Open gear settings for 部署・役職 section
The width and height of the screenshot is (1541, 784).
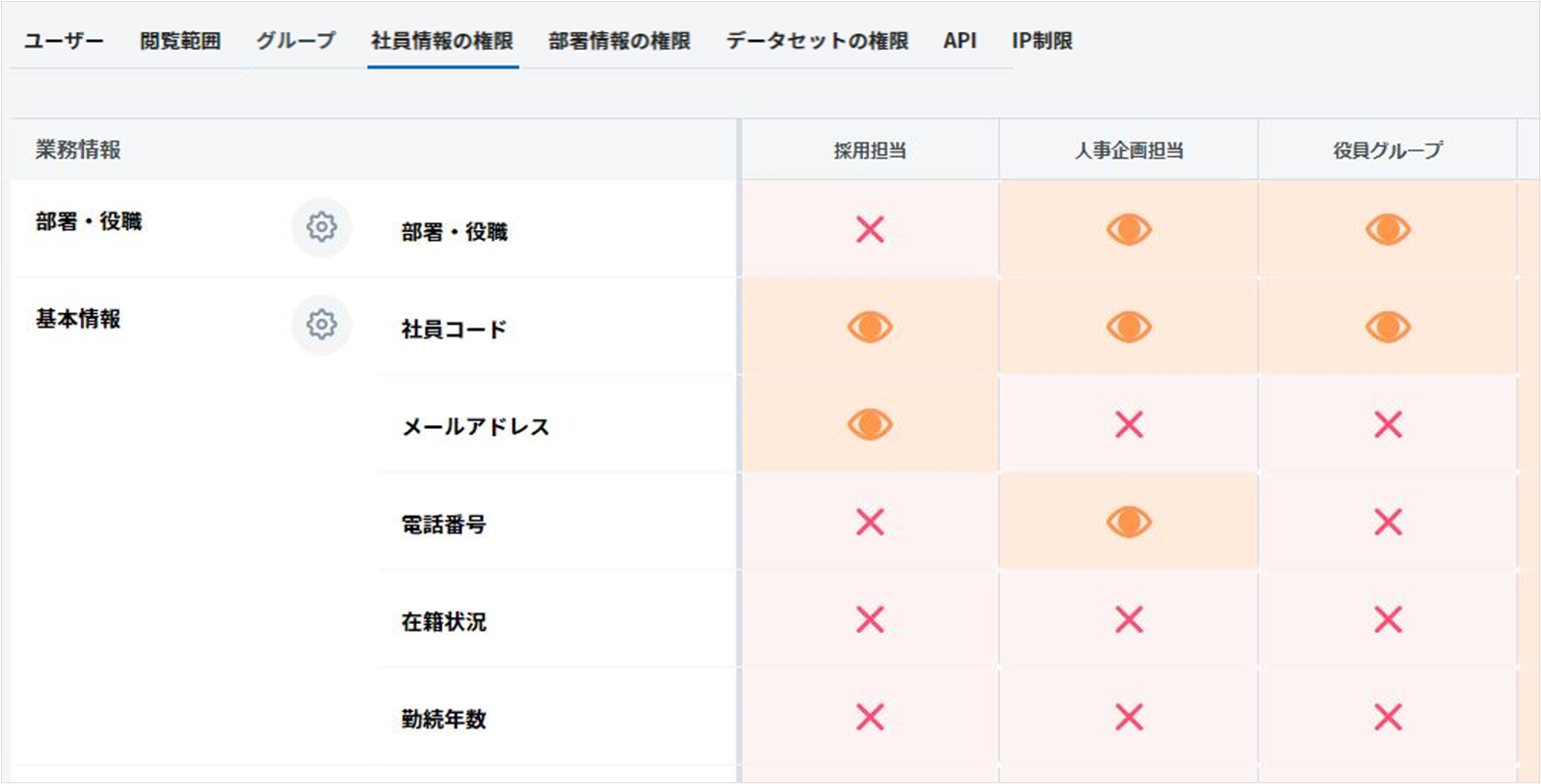pyautogui.click(x=321, y=227)
